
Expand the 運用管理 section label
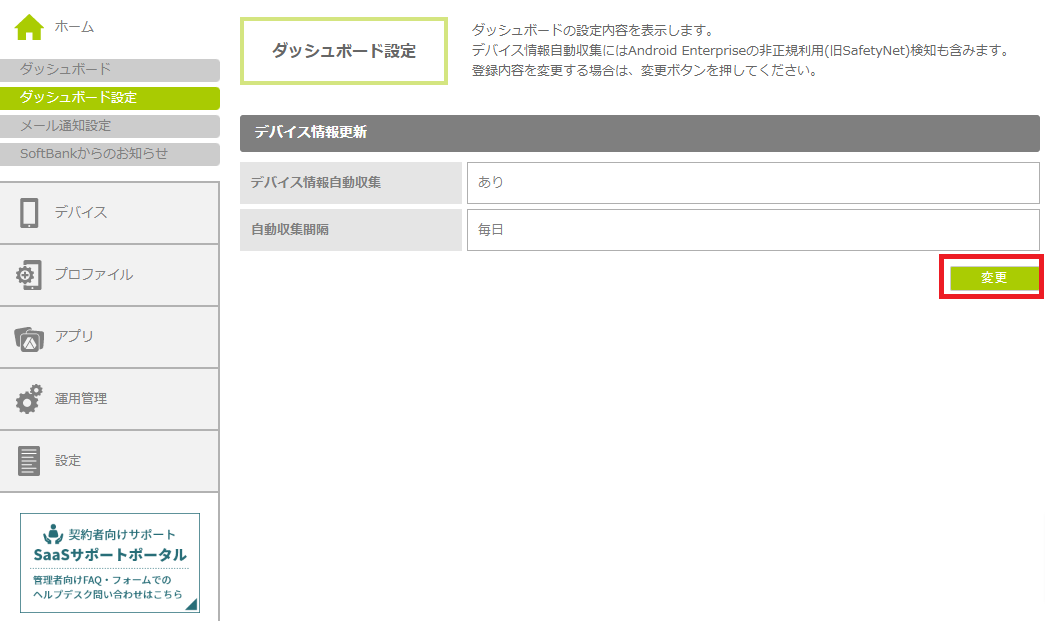[81, 399]
